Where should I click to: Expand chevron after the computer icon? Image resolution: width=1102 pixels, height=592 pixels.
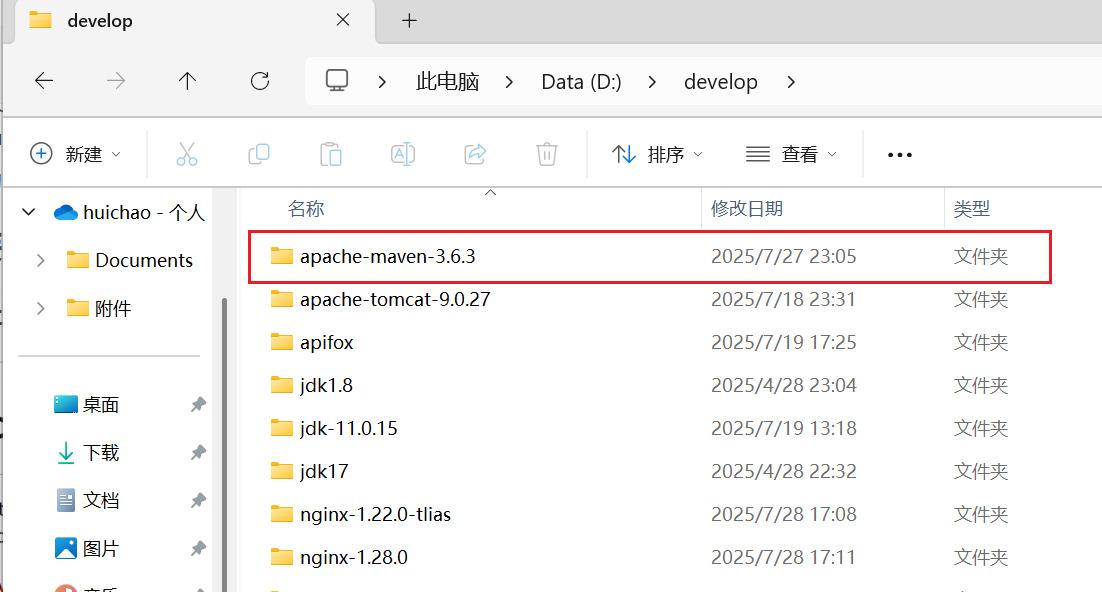(382, 82)
